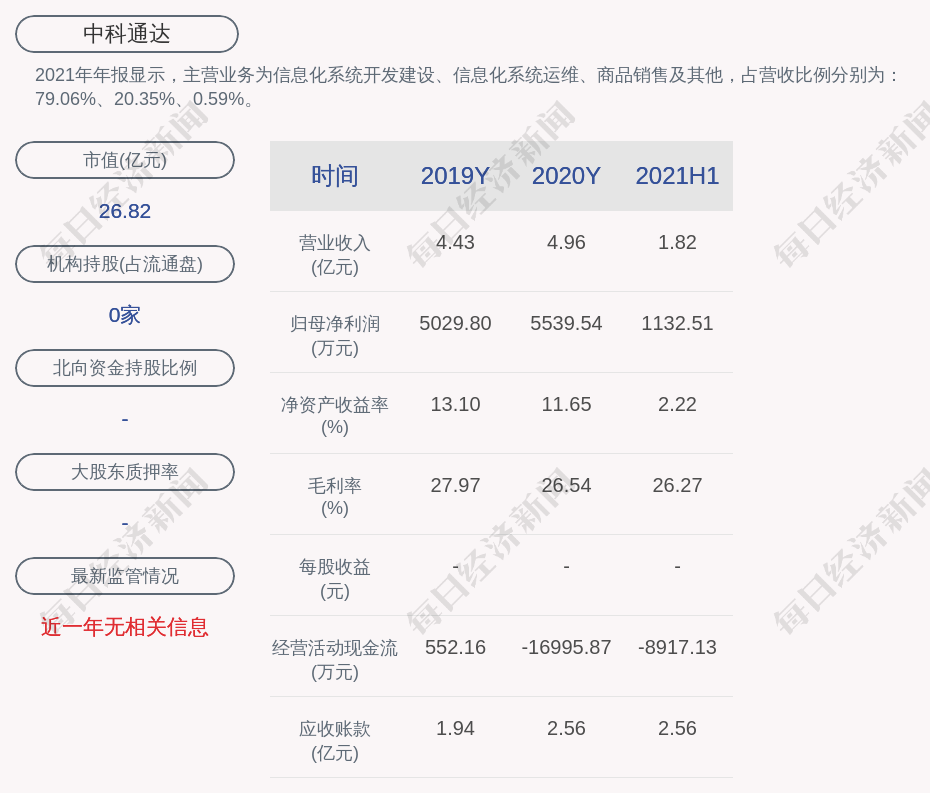
Task: Select the 市值(亿元) label button
Action: tap(125, 160)
